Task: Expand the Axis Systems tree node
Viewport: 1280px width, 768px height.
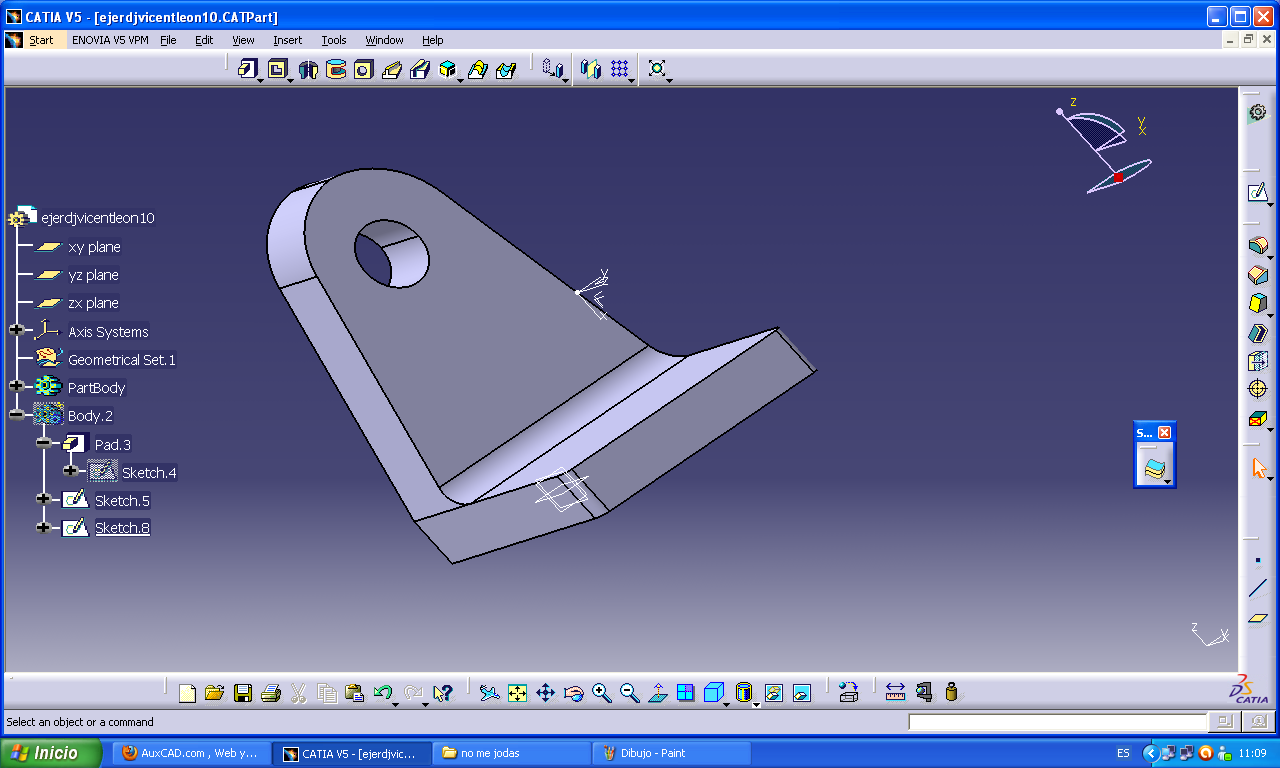Action: point(16,331)
